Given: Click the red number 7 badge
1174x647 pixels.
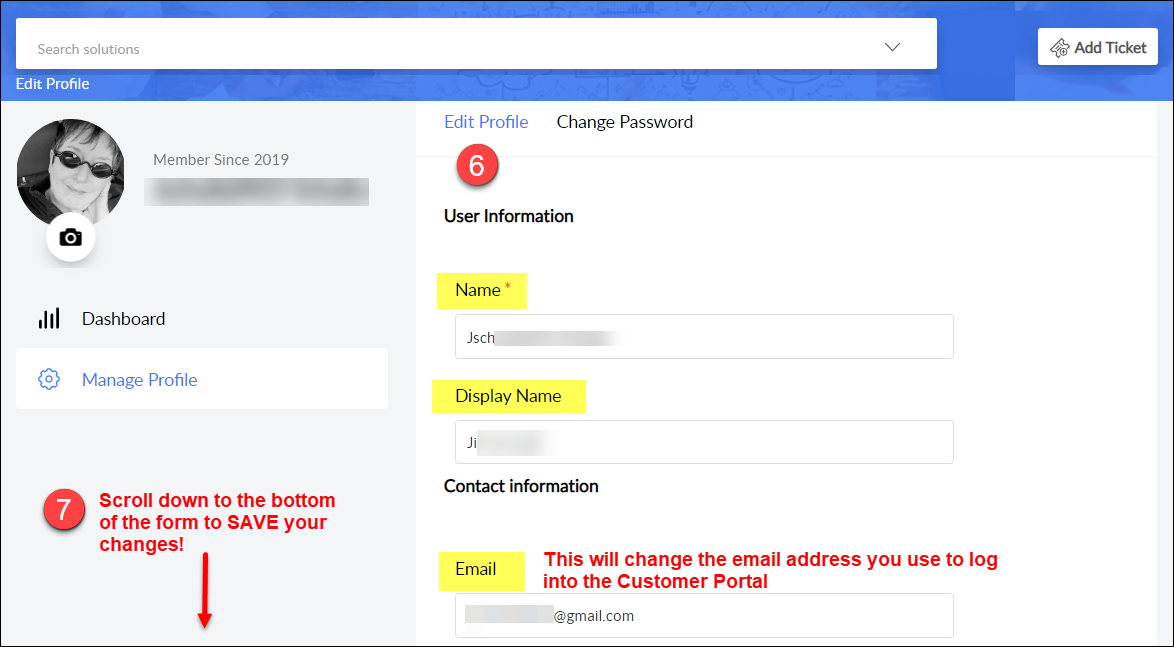Looking at the screenshot, I should coord(63,510).
